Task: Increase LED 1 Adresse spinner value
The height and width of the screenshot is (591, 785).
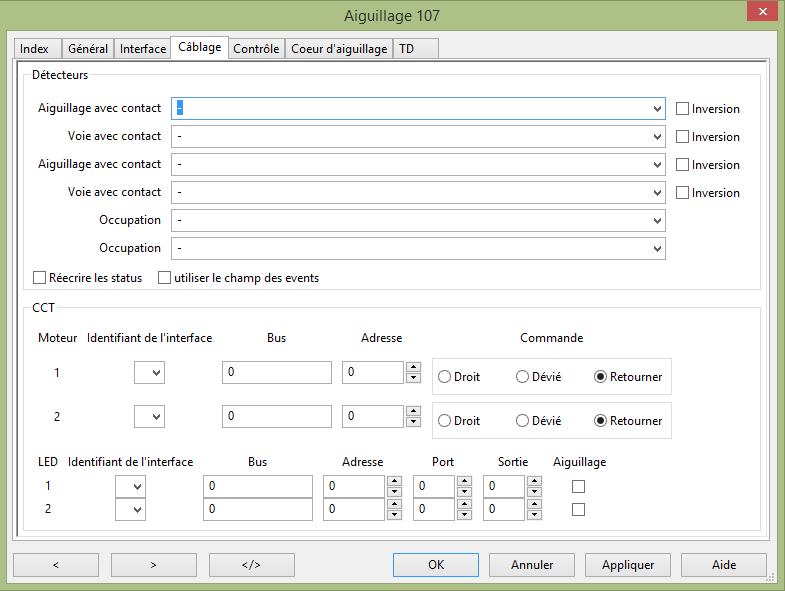Action: 394,481
